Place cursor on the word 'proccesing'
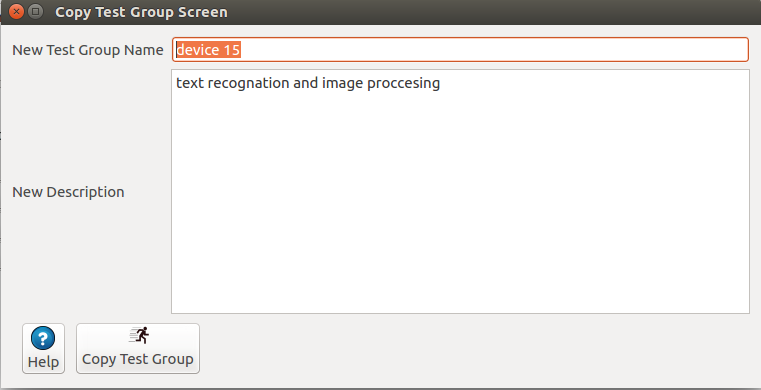This screenshot has height=390, width=761. (x=403, y=83)
